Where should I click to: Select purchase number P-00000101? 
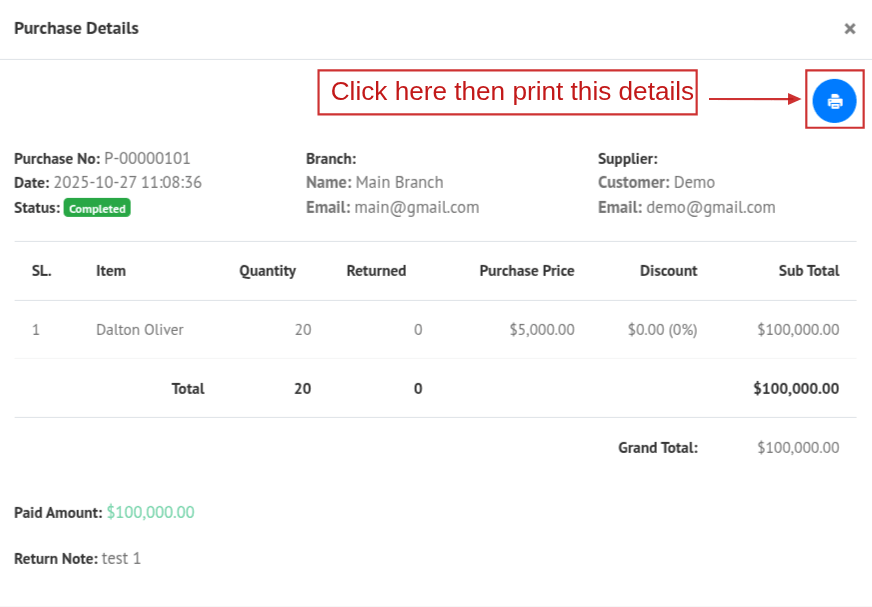(147, 158)
